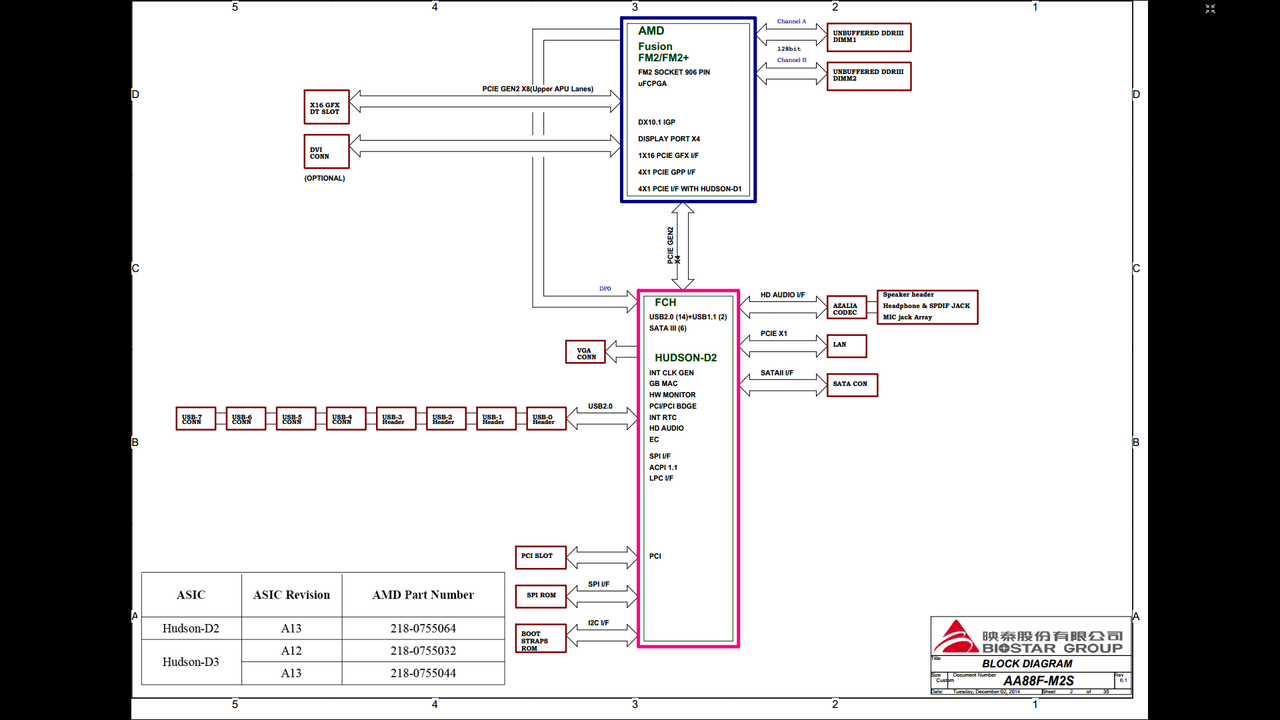Select '4X1 PCIE GPP I/F' text
The image size is (1280, 720).
(x=666, y=172)
